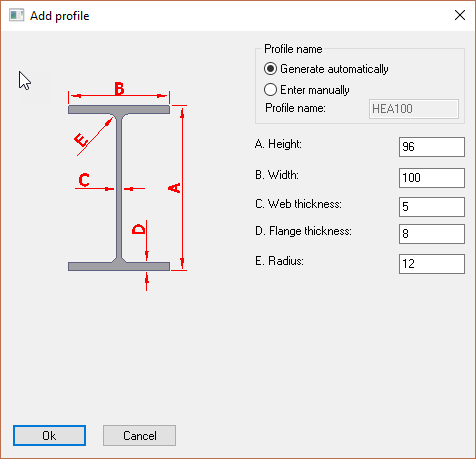This screenshot has height=459, width=476.
Task: Click the top flange of beam diagram
Action: 119,109
